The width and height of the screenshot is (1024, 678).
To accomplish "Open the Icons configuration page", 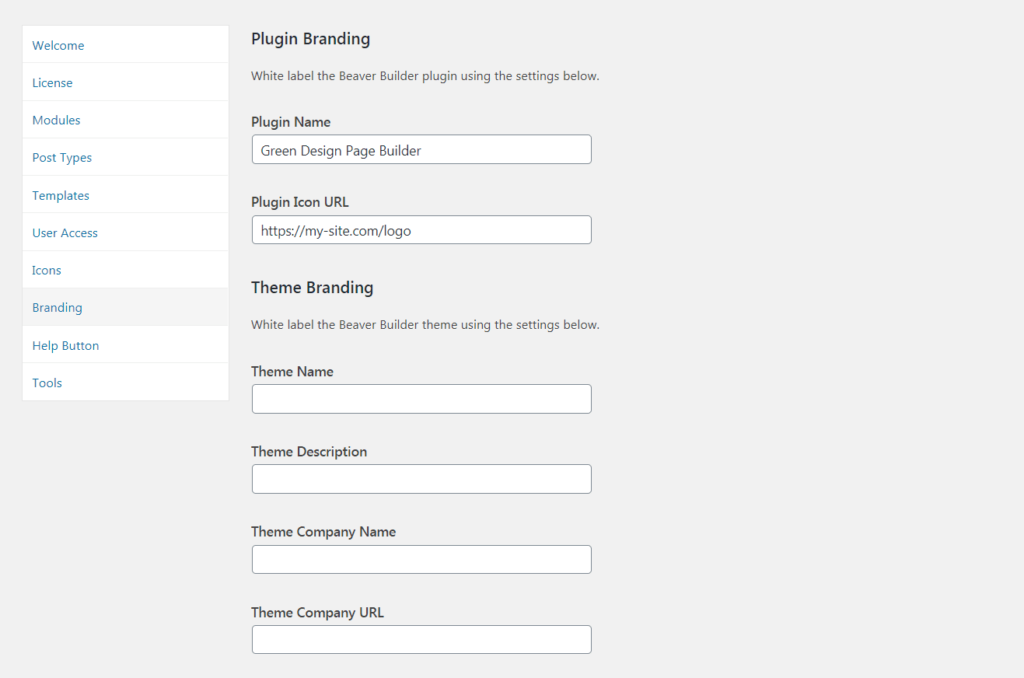I will (x=46, y=270).
